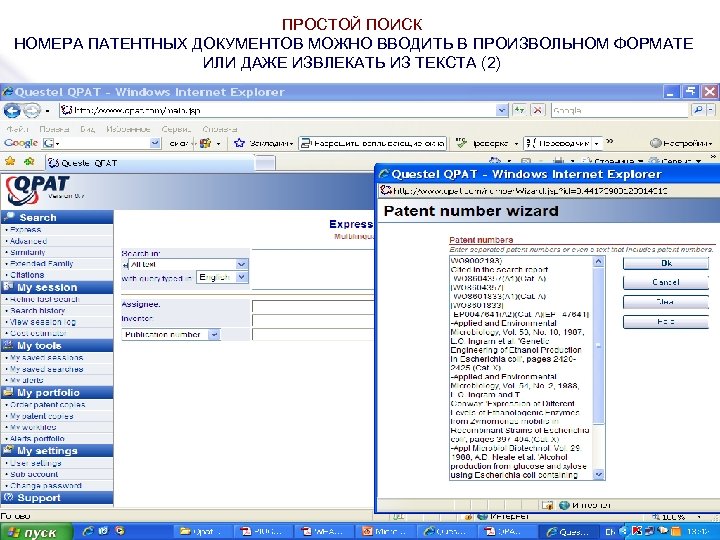The height and width of the screenshot is (540, 720).
Task: Click the Help button in wizard
Action: pyautogui.click(x=666, y=321)
